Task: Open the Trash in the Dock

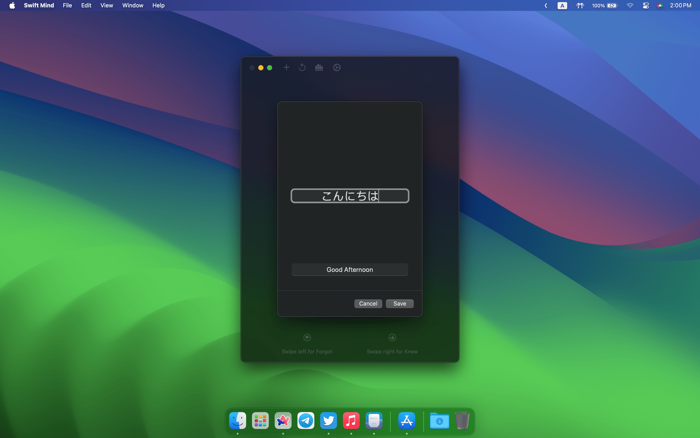Action: coord(462,421)
